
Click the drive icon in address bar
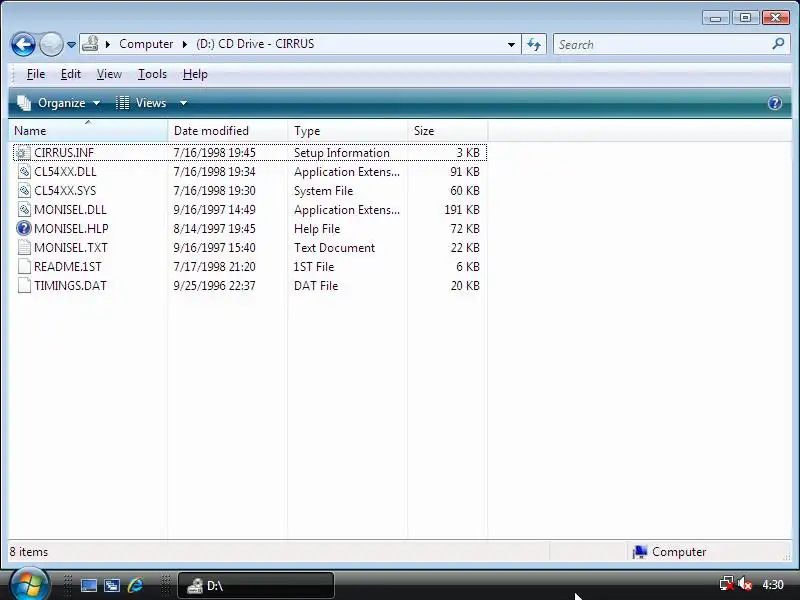[90, 44]
